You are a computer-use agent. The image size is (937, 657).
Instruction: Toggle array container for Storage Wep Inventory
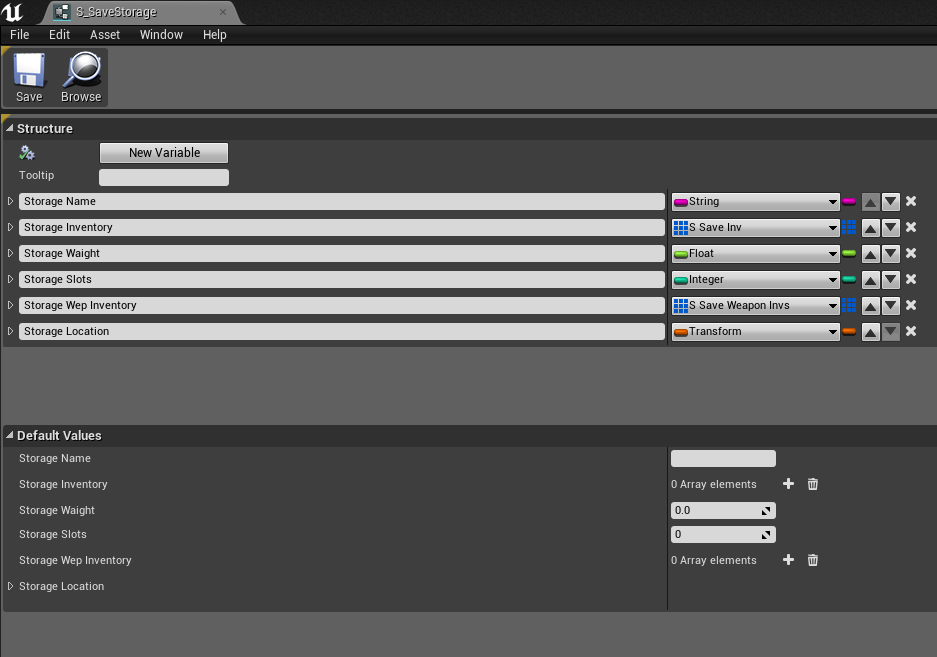tap(849, 305)
